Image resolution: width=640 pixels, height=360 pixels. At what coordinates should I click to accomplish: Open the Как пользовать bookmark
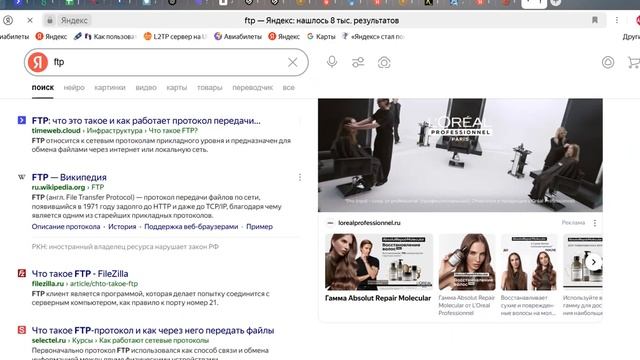tap(105, 36)
